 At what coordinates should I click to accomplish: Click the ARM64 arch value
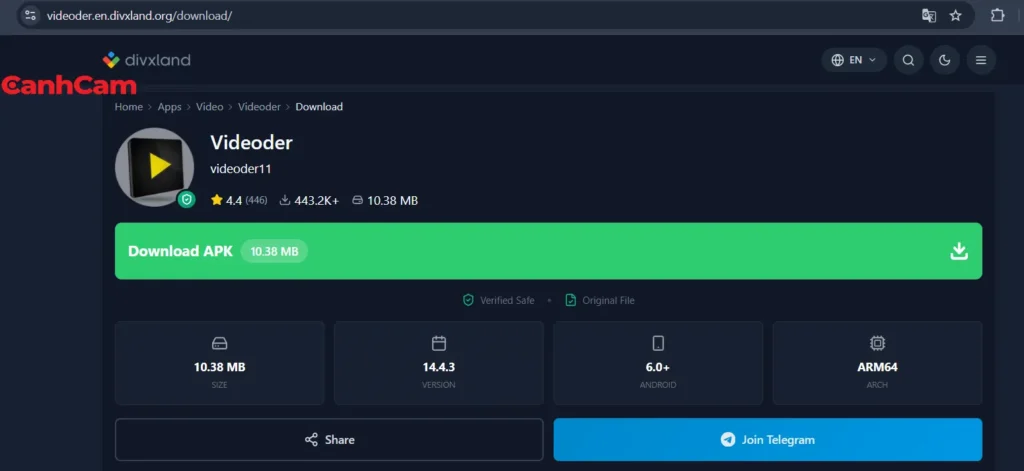pyautogui.click(x=877, y=367)
